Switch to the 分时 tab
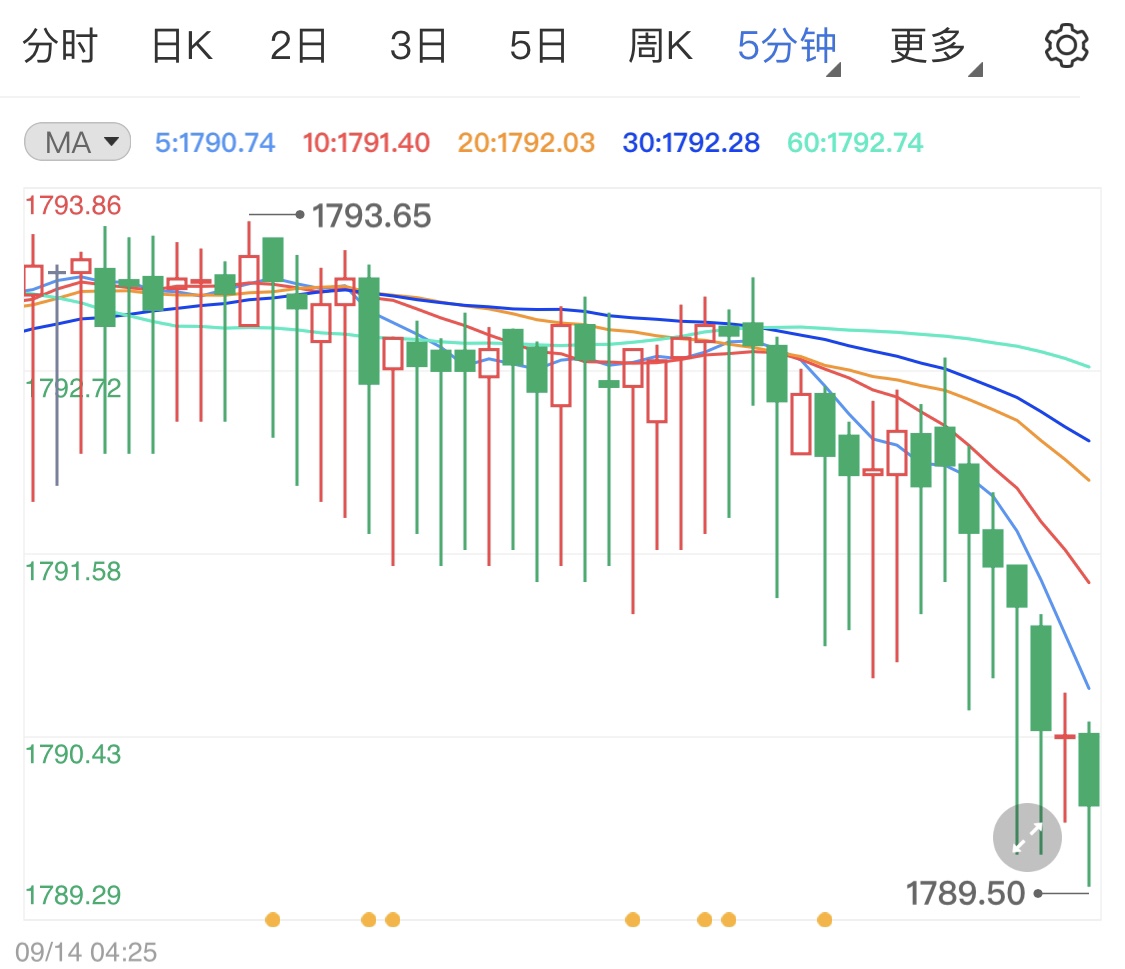The height and width of the screenshot is (969, 1125). [x=63, y=44]
